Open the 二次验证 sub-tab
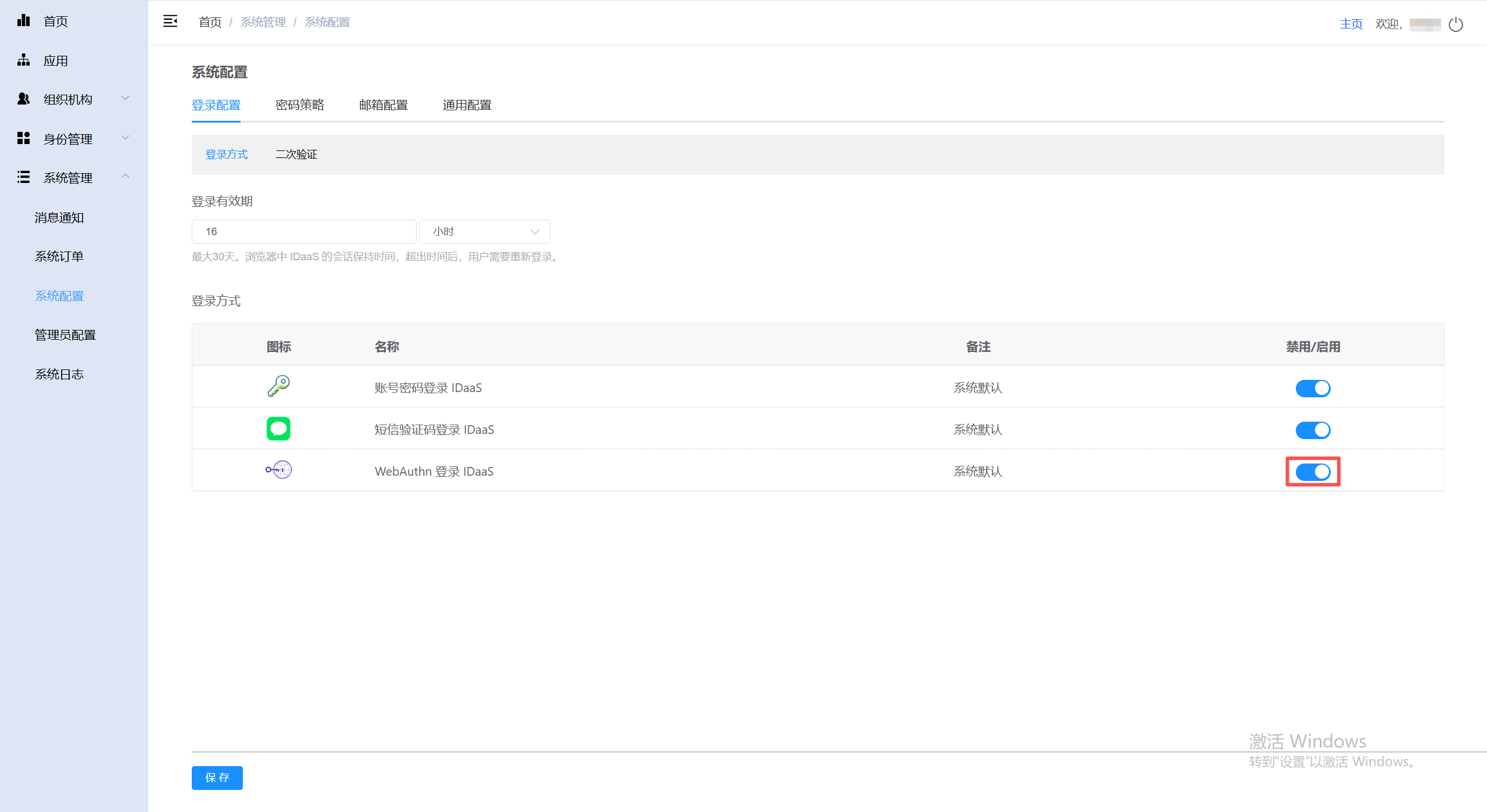Viewport: 1487px width, 812px height. point(296,155)
